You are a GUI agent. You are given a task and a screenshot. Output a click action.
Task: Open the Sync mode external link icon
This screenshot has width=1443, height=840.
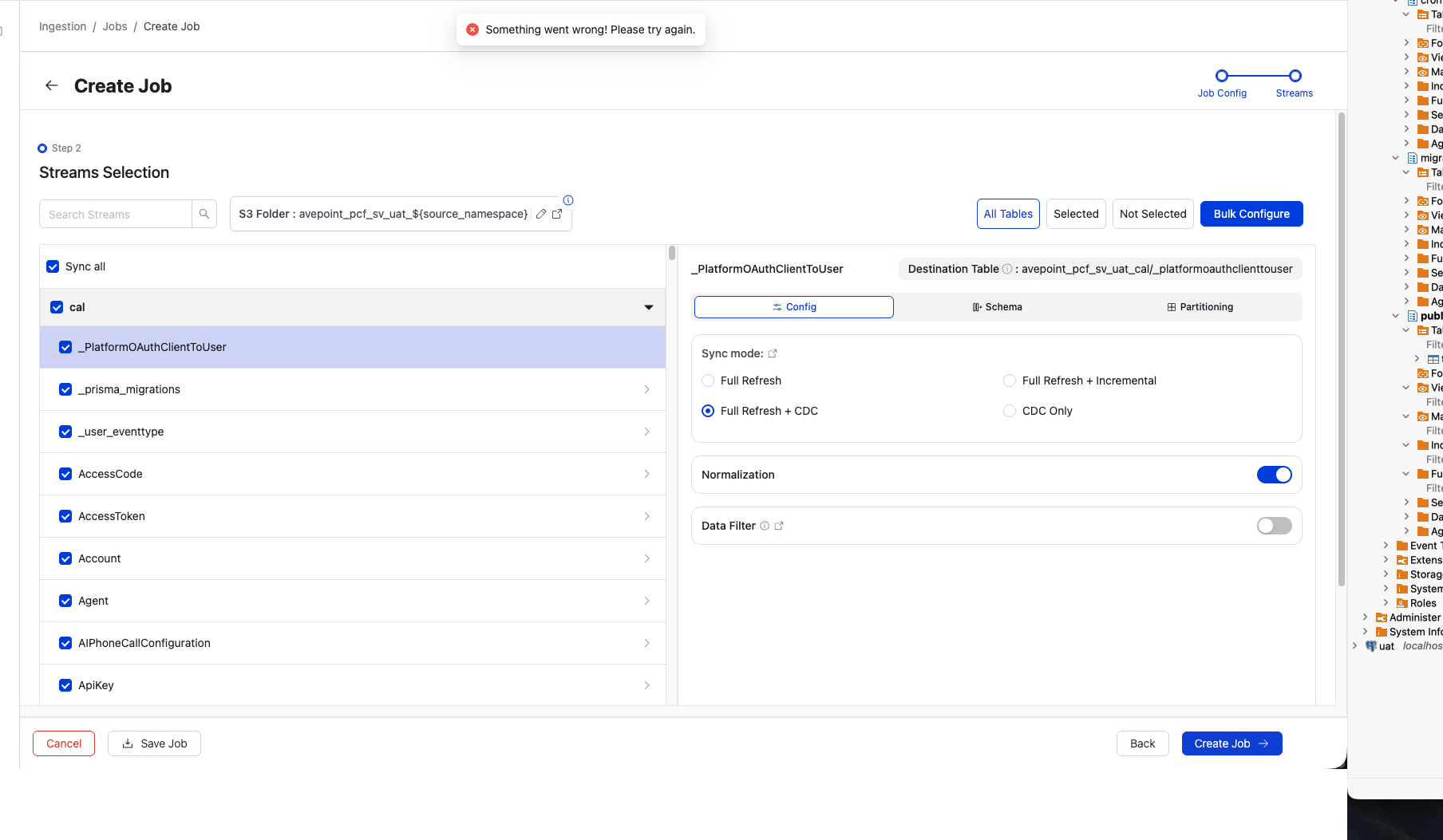pyautogui.click(x=773, y=353)
